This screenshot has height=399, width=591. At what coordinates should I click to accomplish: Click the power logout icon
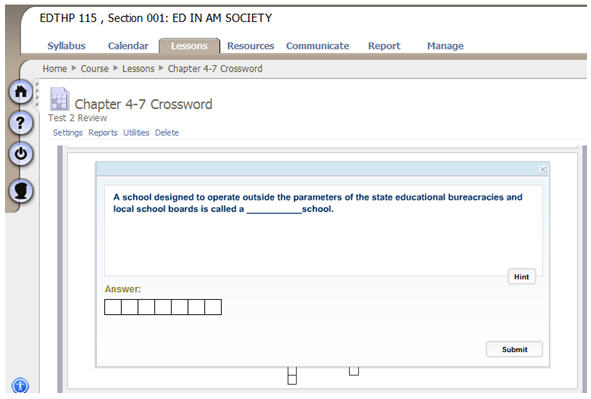pyautogui.click(x=21, y=154)
